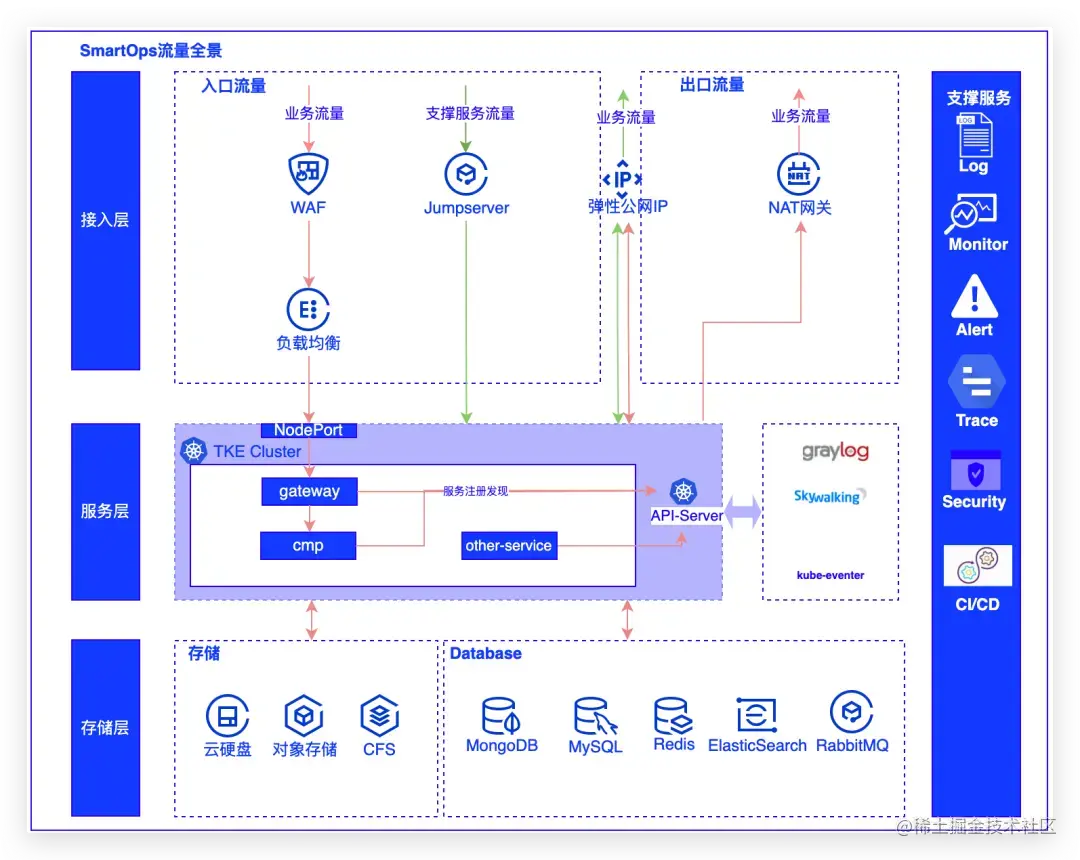
Task: Open the ElasticSearch icon
Action: [x=757, y=713]
